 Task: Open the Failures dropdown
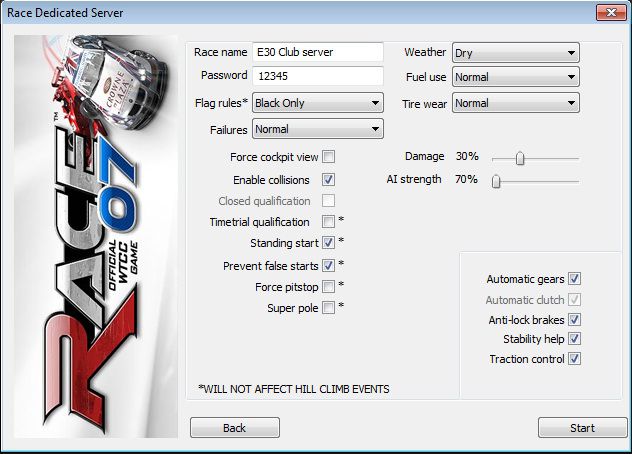318,129
